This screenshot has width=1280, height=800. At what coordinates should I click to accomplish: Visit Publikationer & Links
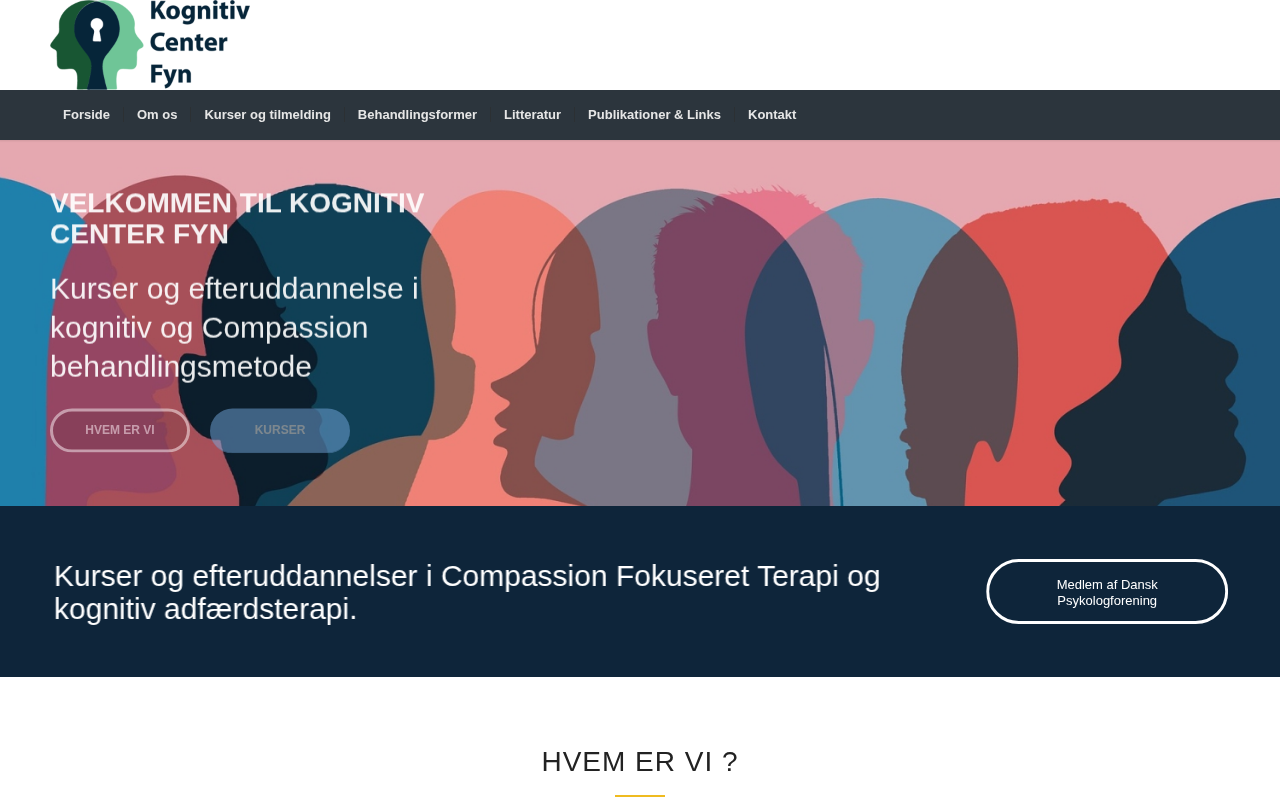tap(654, 115)
